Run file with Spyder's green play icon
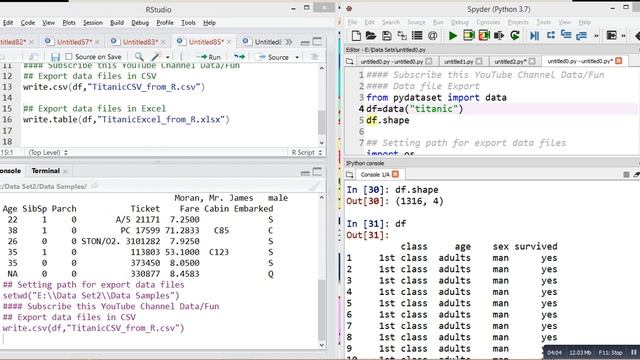Viewport: 640px width, 360px height. coord(453,36)
